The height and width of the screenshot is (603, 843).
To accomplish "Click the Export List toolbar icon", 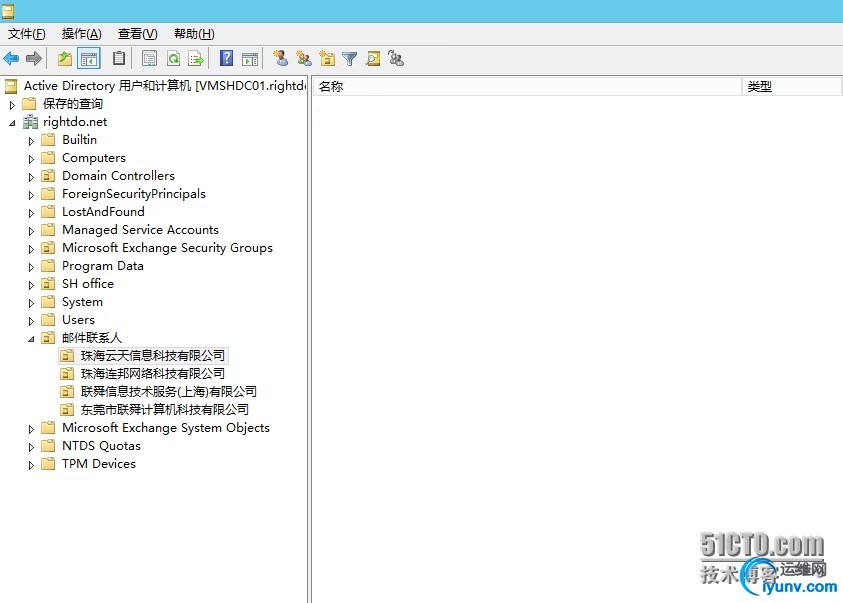I will [x=196, y=58].
